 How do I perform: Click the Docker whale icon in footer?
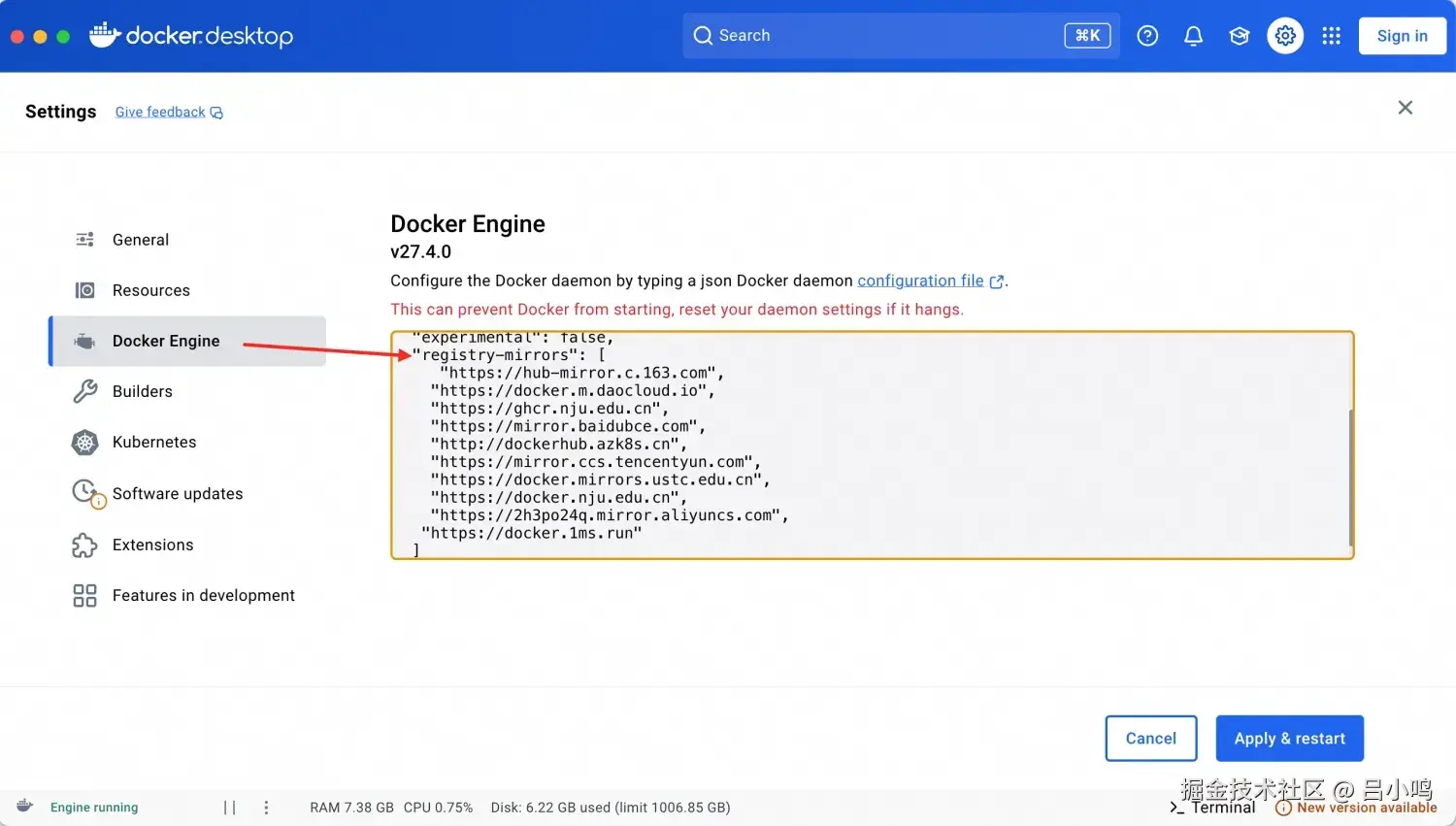coord(25,807)
